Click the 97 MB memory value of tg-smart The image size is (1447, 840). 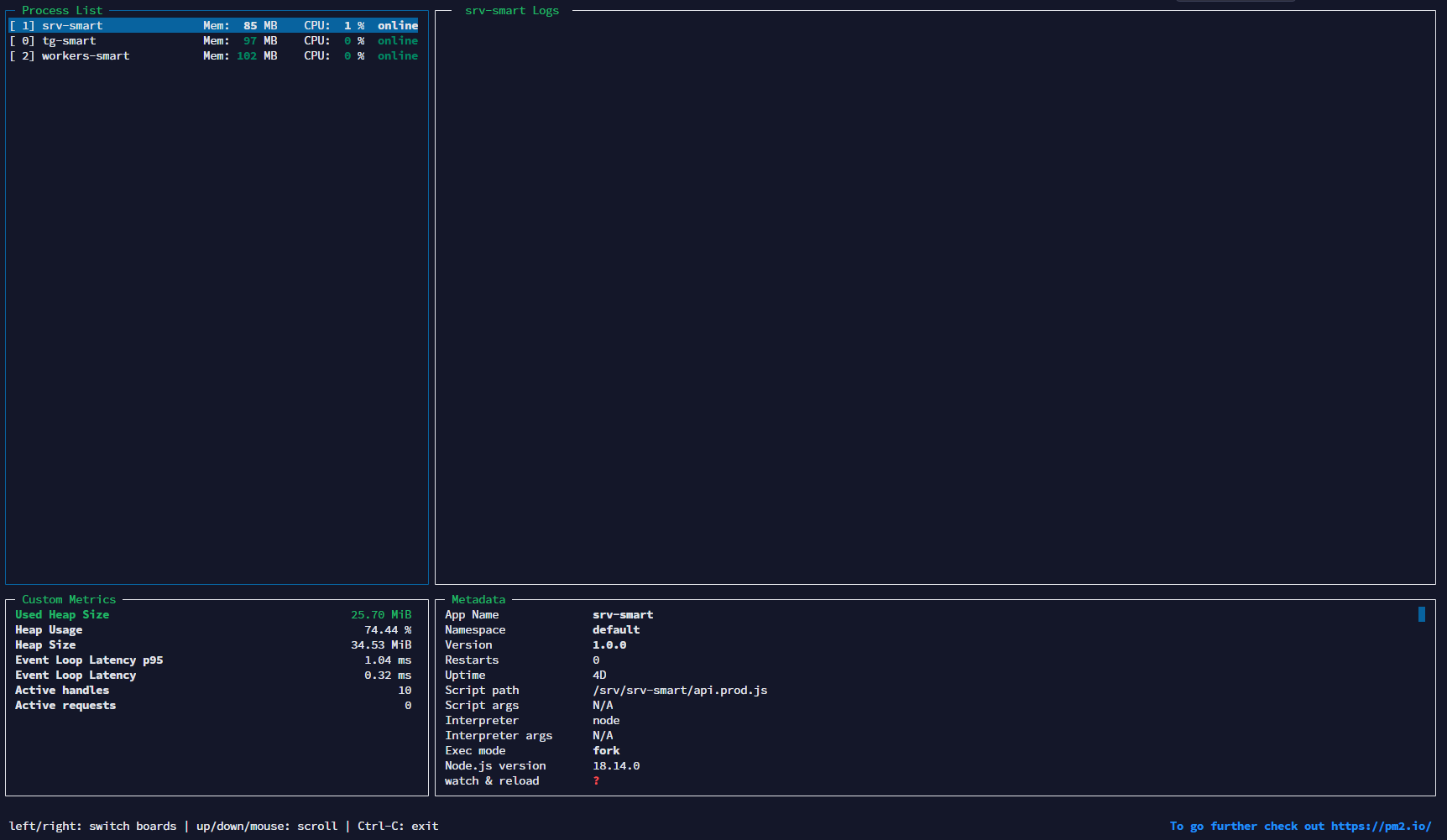click(260, 41)
